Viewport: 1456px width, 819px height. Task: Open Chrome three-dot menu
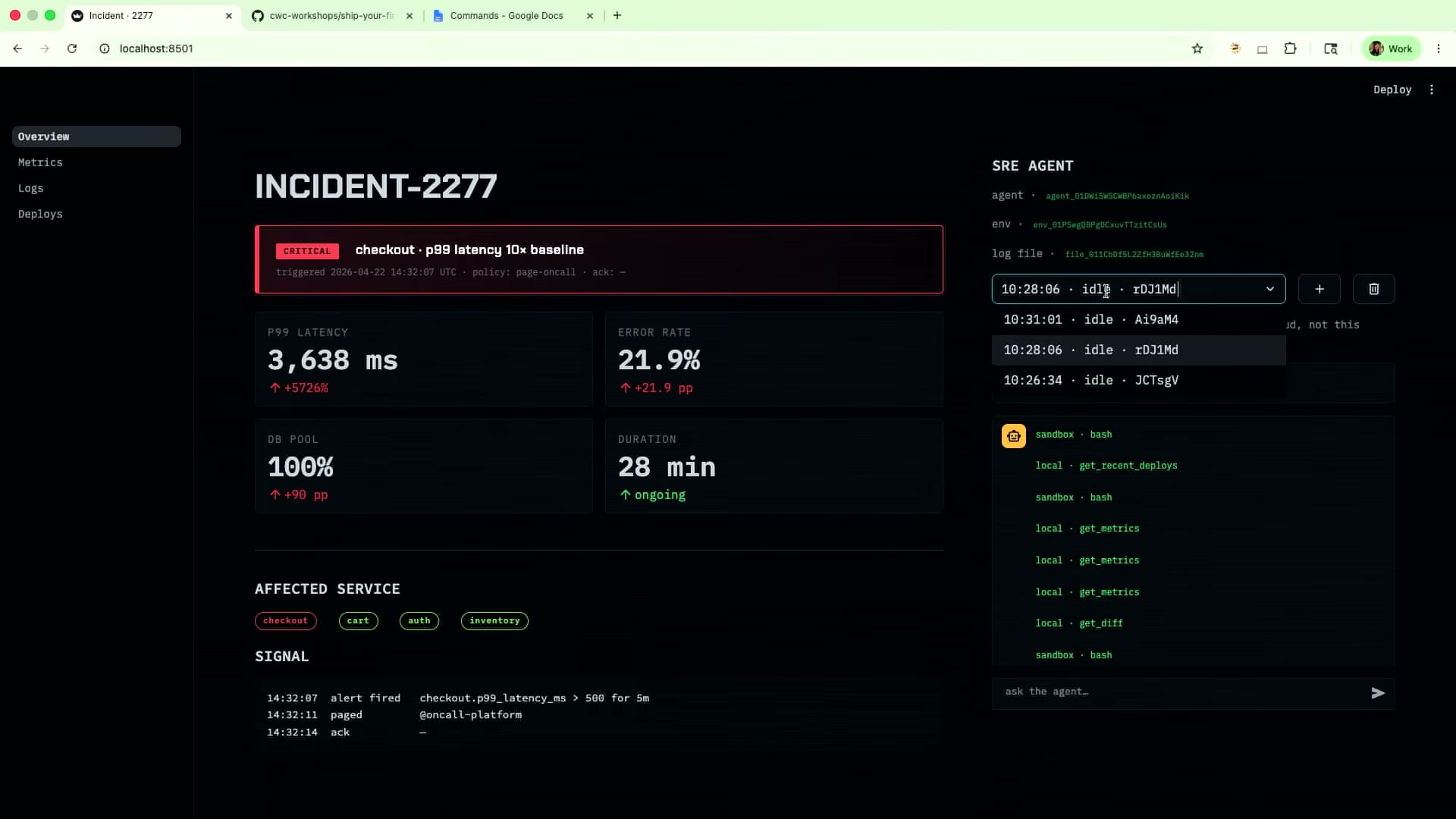click(1439, 49)
